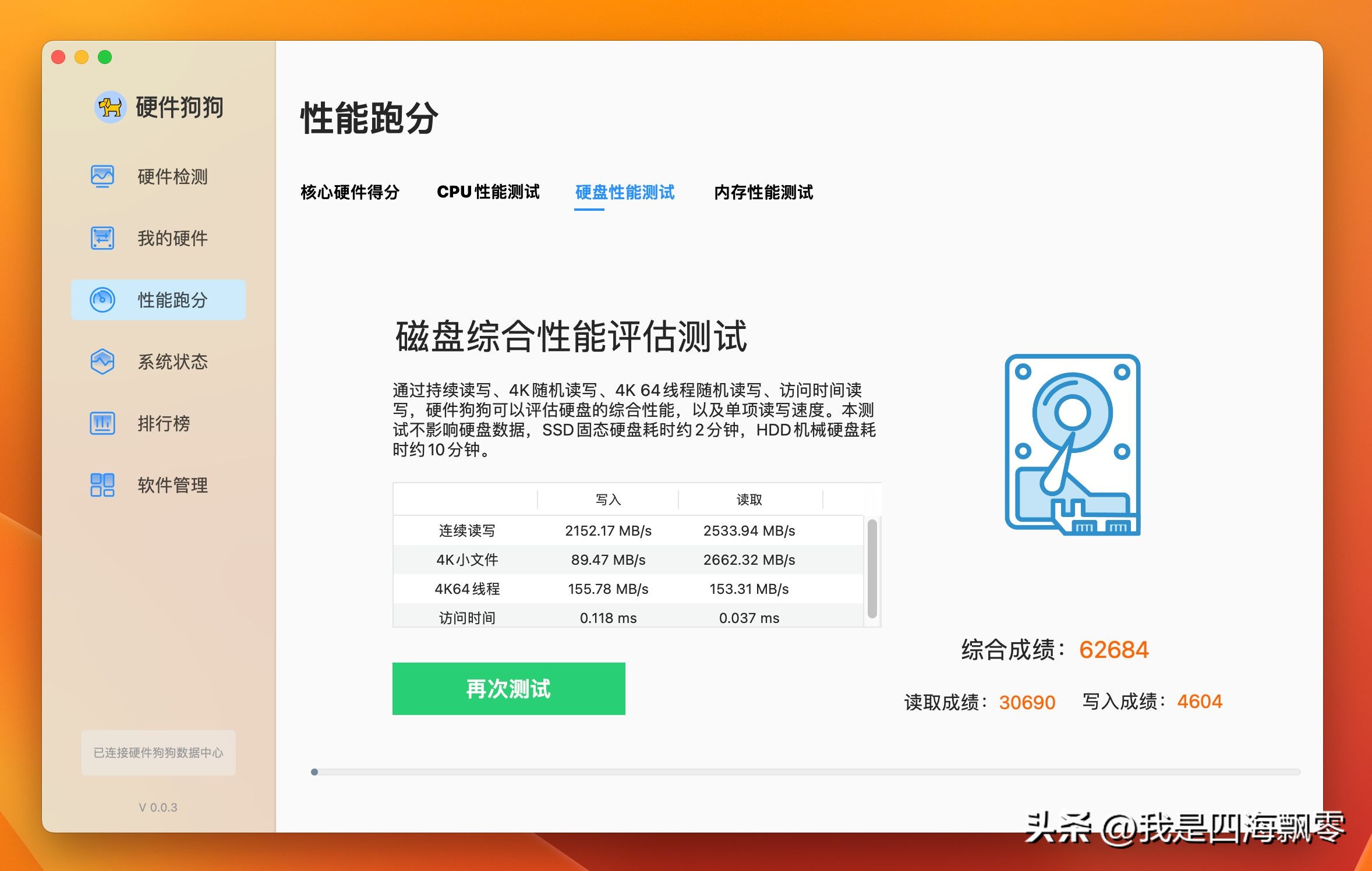Click the 性能跑分 gauge icon
Viewport: 1372px width, 871px height.
(x=102, y=300)
